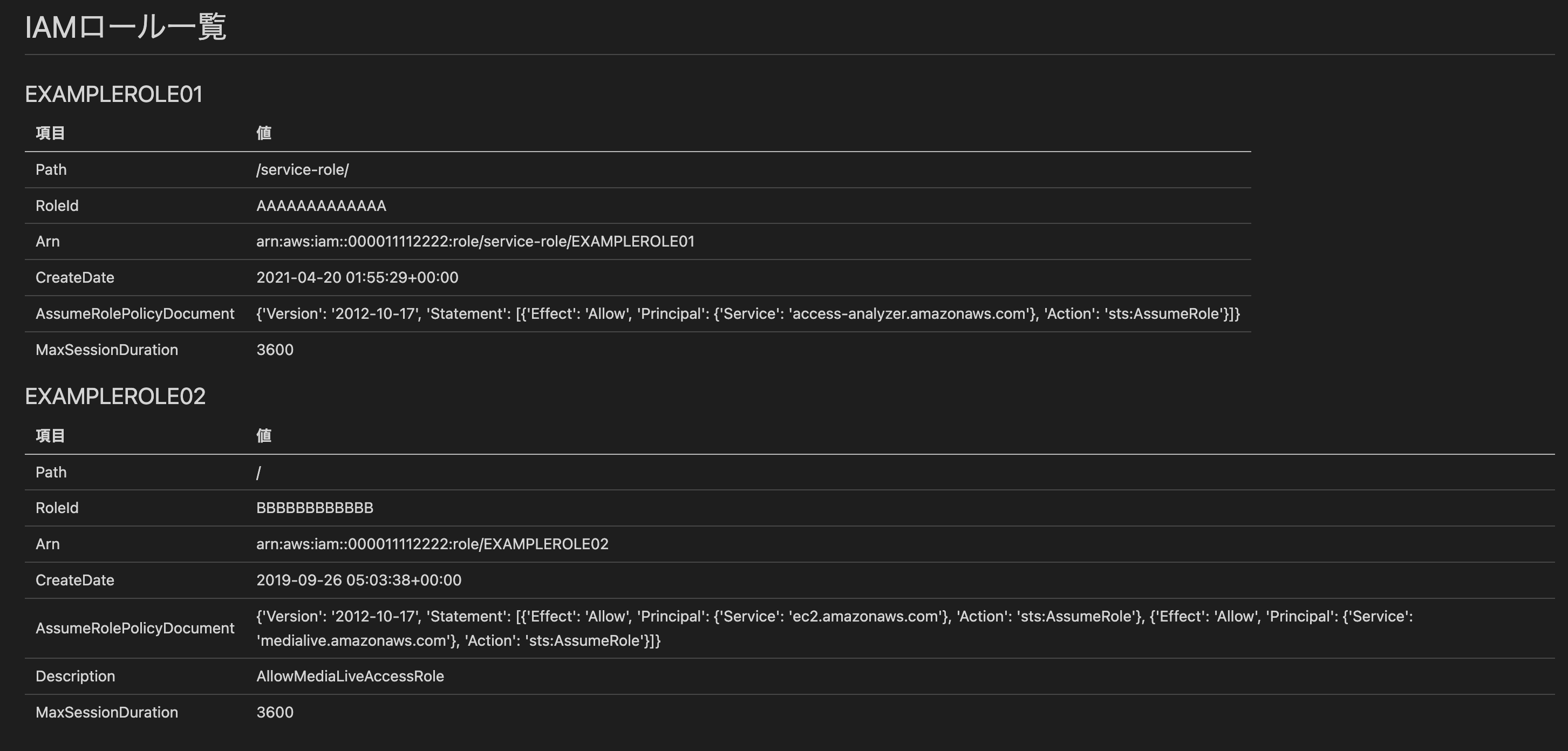
Task: Click the Arn label in EXAMPLEROLE02 table
Action: (x=47, y=544)
